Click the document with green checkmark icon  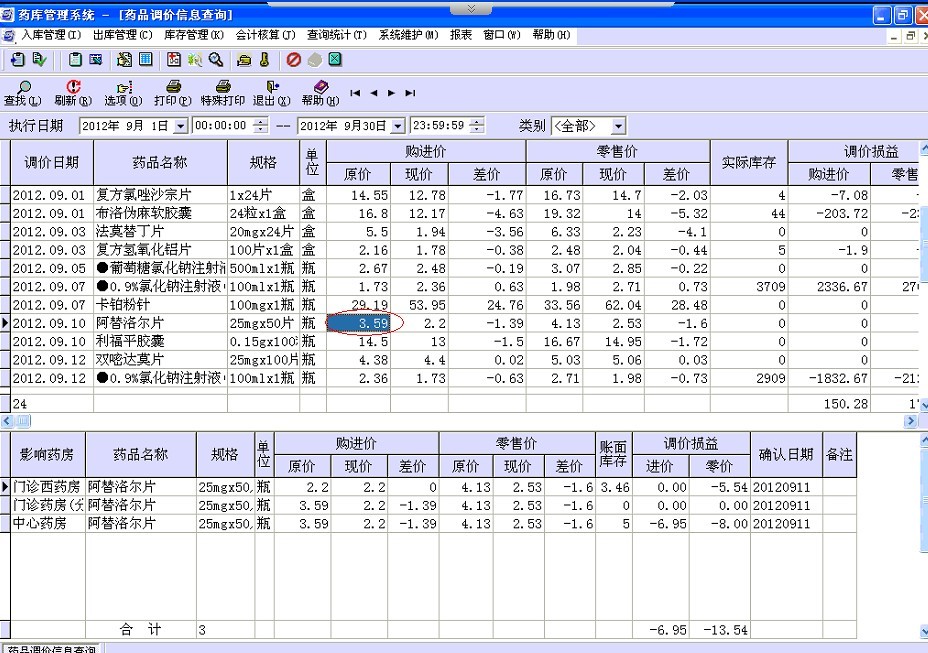(40, 59)
